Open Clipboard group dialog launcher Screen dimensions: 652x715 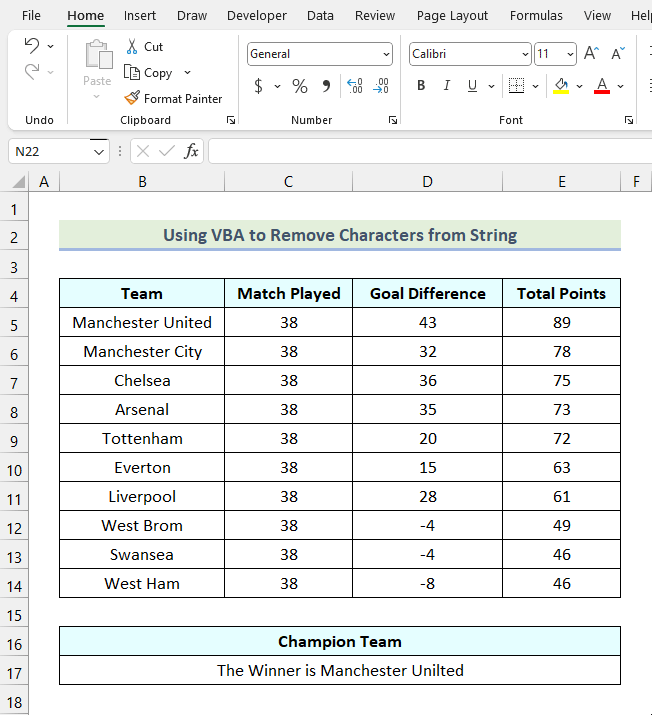(231, 120)
